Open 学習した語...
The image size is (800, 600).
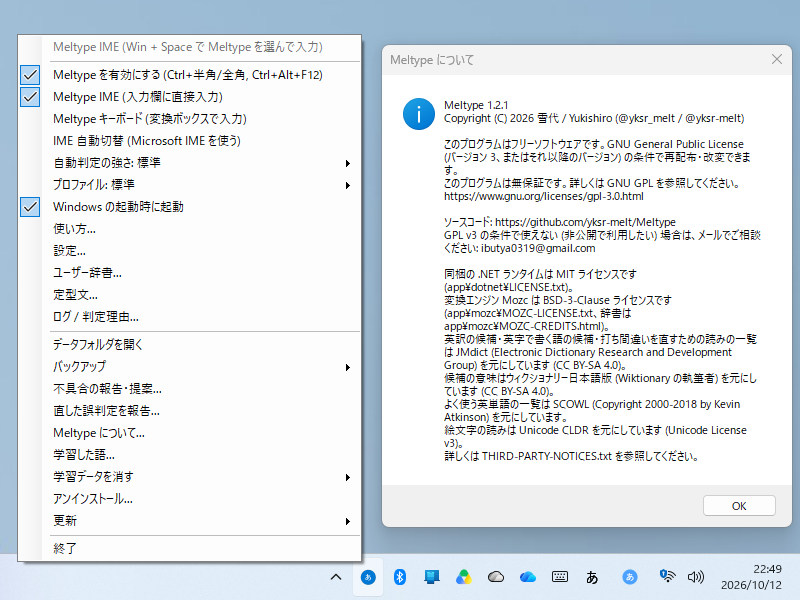pyautogui.click(x=189, y=455)
